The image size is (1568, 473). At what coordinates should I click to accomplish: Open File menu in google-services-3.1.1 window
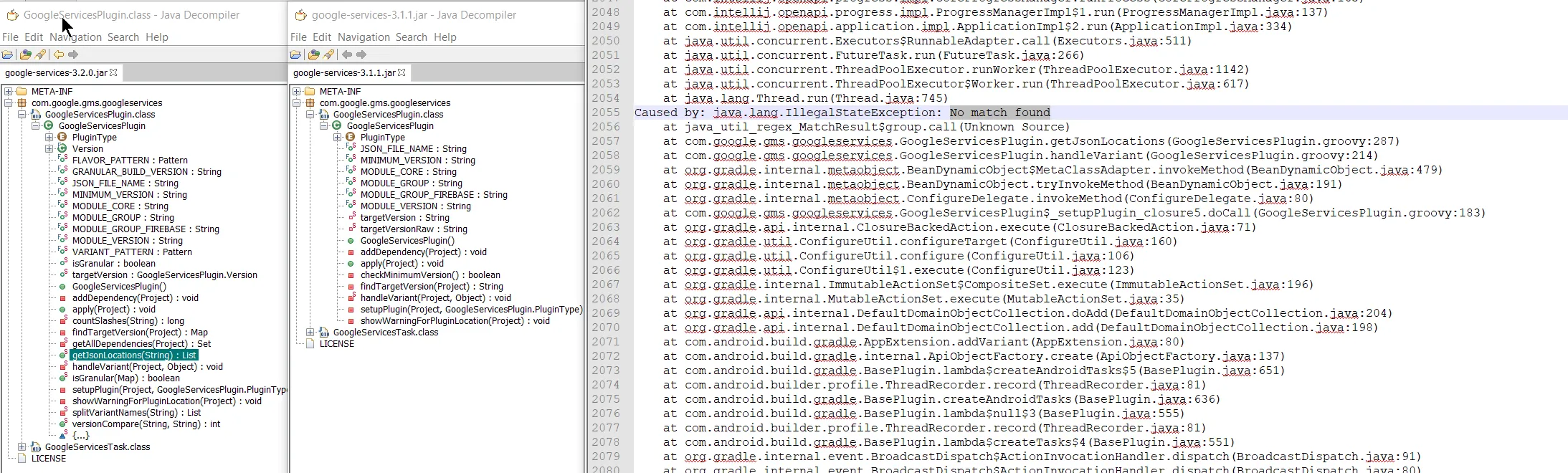[x=299, y=37]
